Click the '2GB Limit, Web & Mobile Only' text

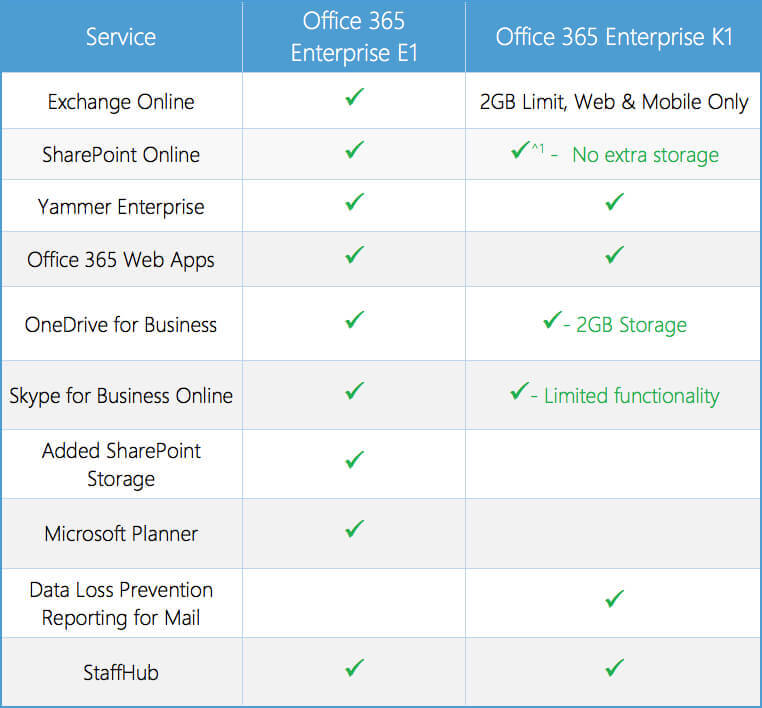pyautogui.click(x=614, y=102)
